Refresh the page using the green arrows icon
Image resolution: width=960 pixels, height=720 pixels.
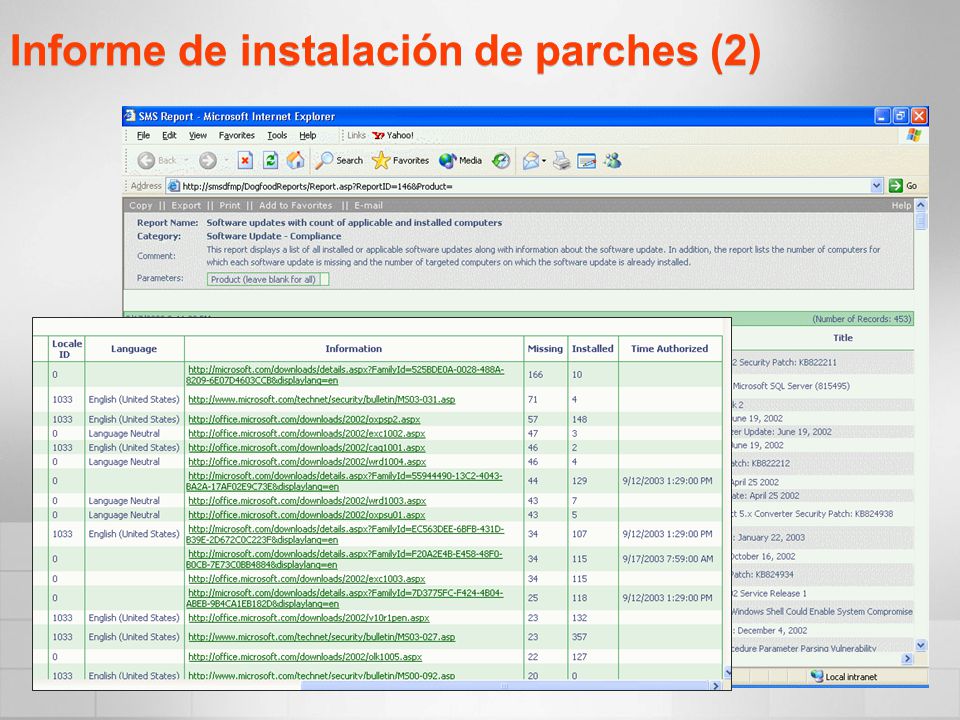(x=270, y=160)
